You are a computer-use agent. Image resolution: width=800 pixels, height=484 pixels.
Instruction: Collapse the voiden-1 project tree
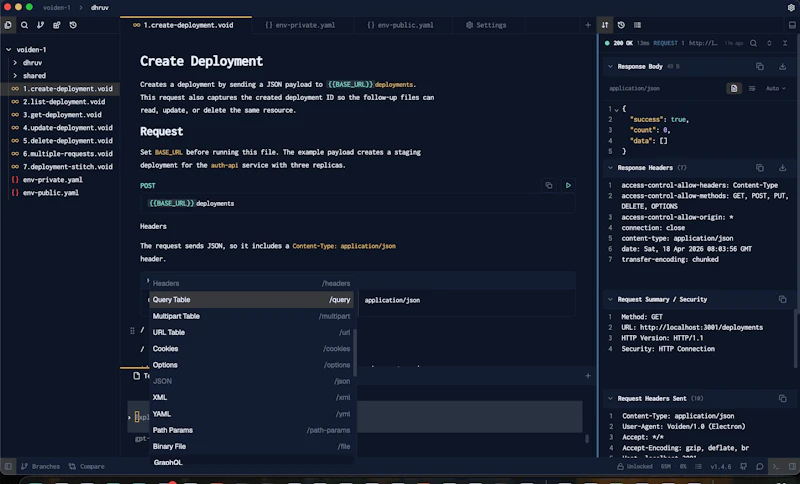click(9, 49)
